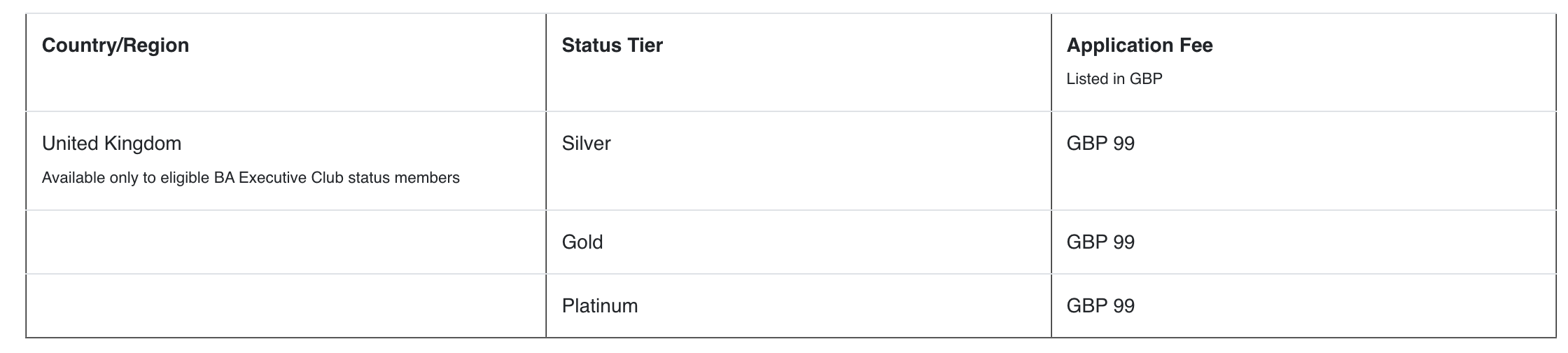
Task: Select the Silver status tier cell
Action: pos(586,144)
